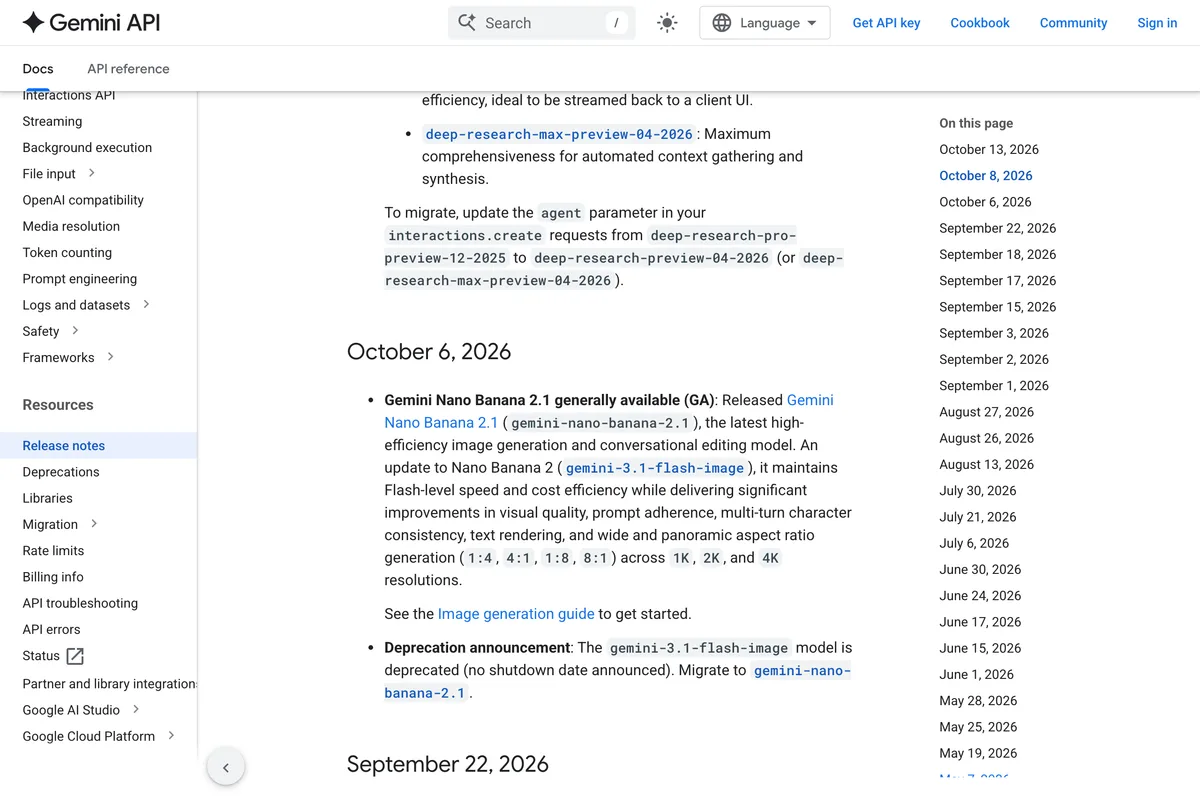Viewport: 1200px width, 800px height.
Task: Jump to September 2, 2026 entry
Action: [994, 359]
